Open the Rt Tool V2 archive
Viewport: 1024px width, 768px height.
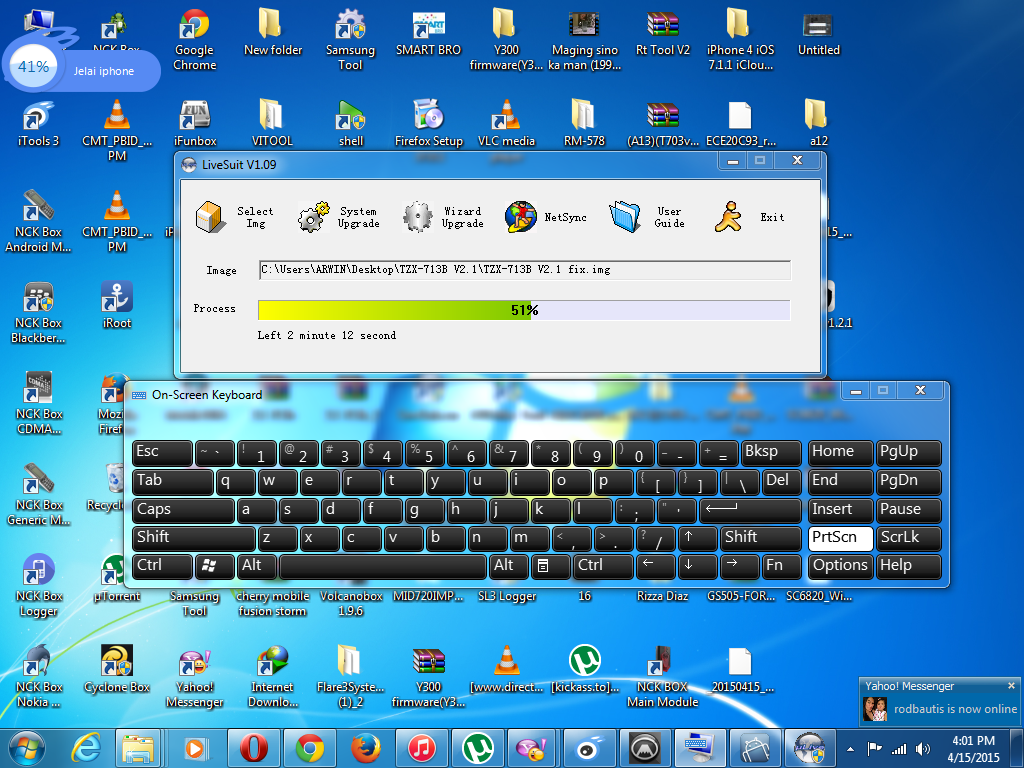click(663, 26)
